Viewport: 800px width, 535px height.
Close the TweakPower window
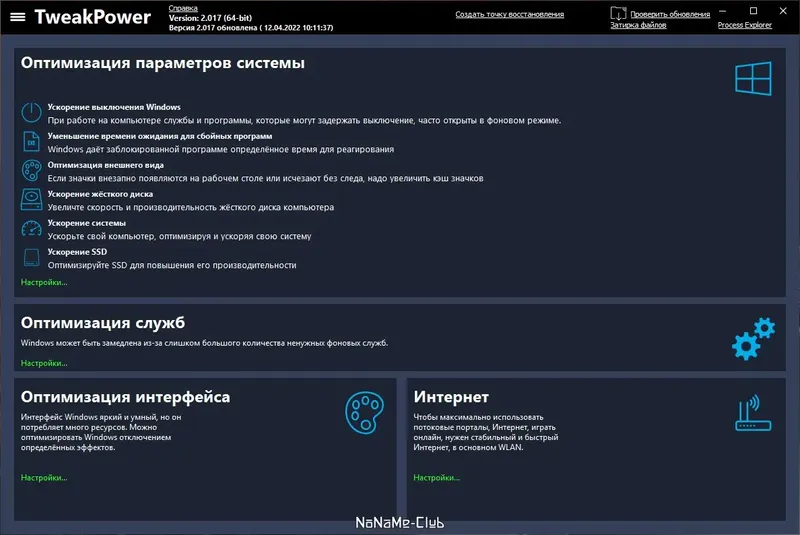(783, 11)
